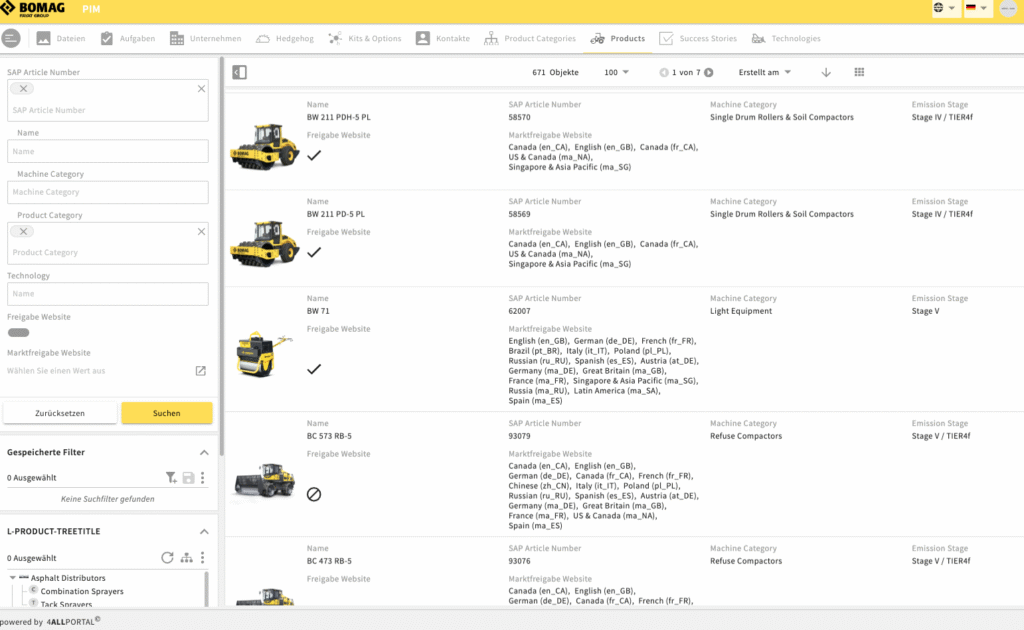Open the Success Stories tab
Viewport: 1024px width, 630px height.
[698, 39]
